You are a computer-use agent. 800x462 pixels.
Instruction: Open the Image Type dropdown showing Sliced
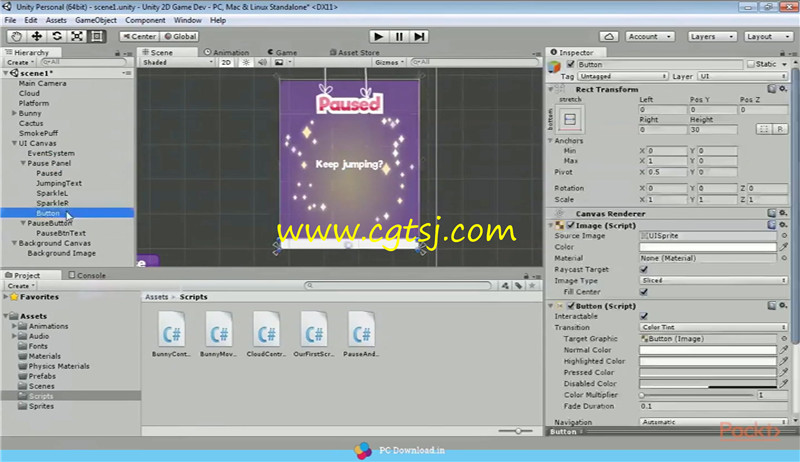coord(713,280)
